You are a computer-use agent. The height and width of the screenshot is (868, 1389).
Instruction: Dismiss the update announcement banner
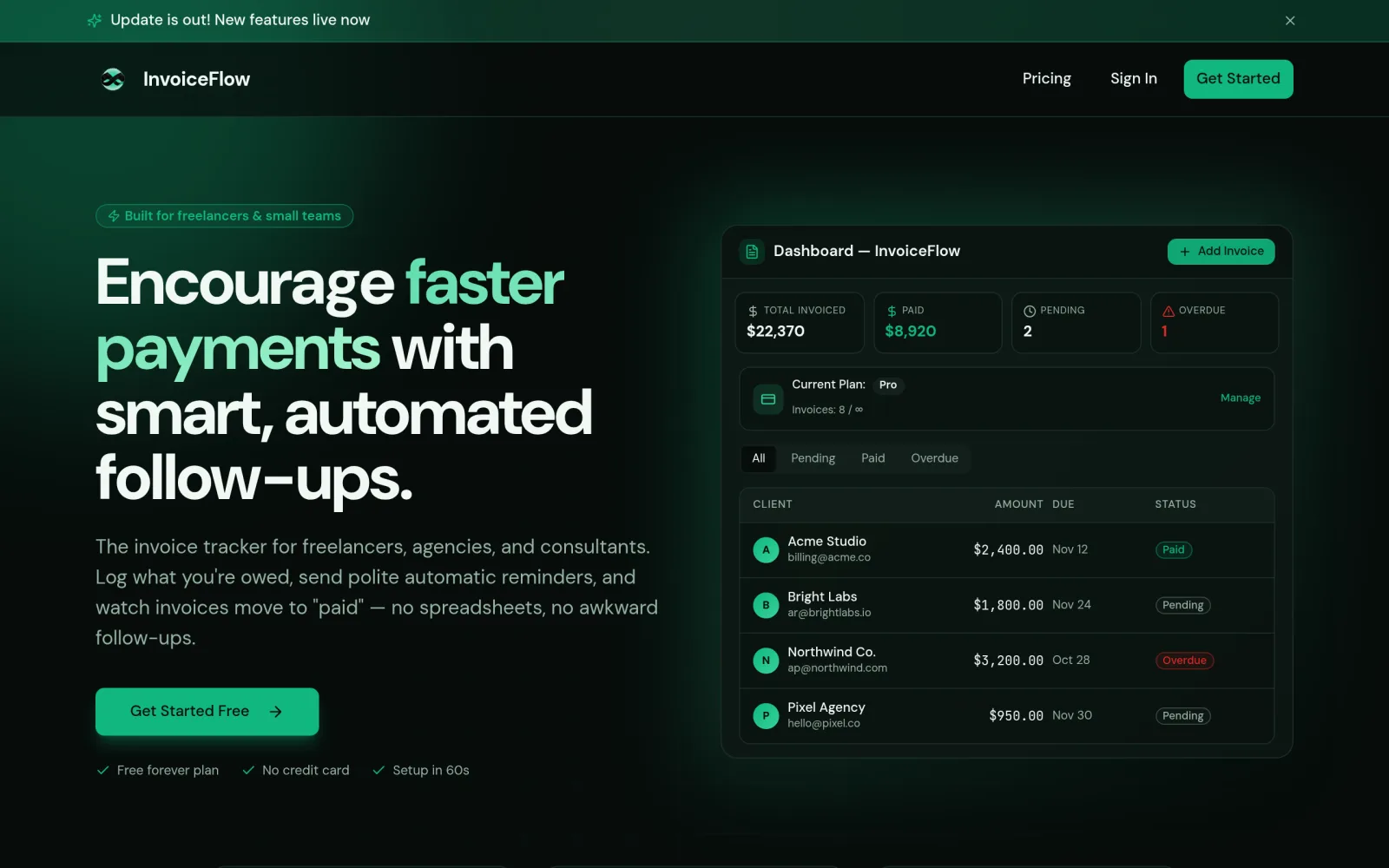click(x=1290, y=20)
